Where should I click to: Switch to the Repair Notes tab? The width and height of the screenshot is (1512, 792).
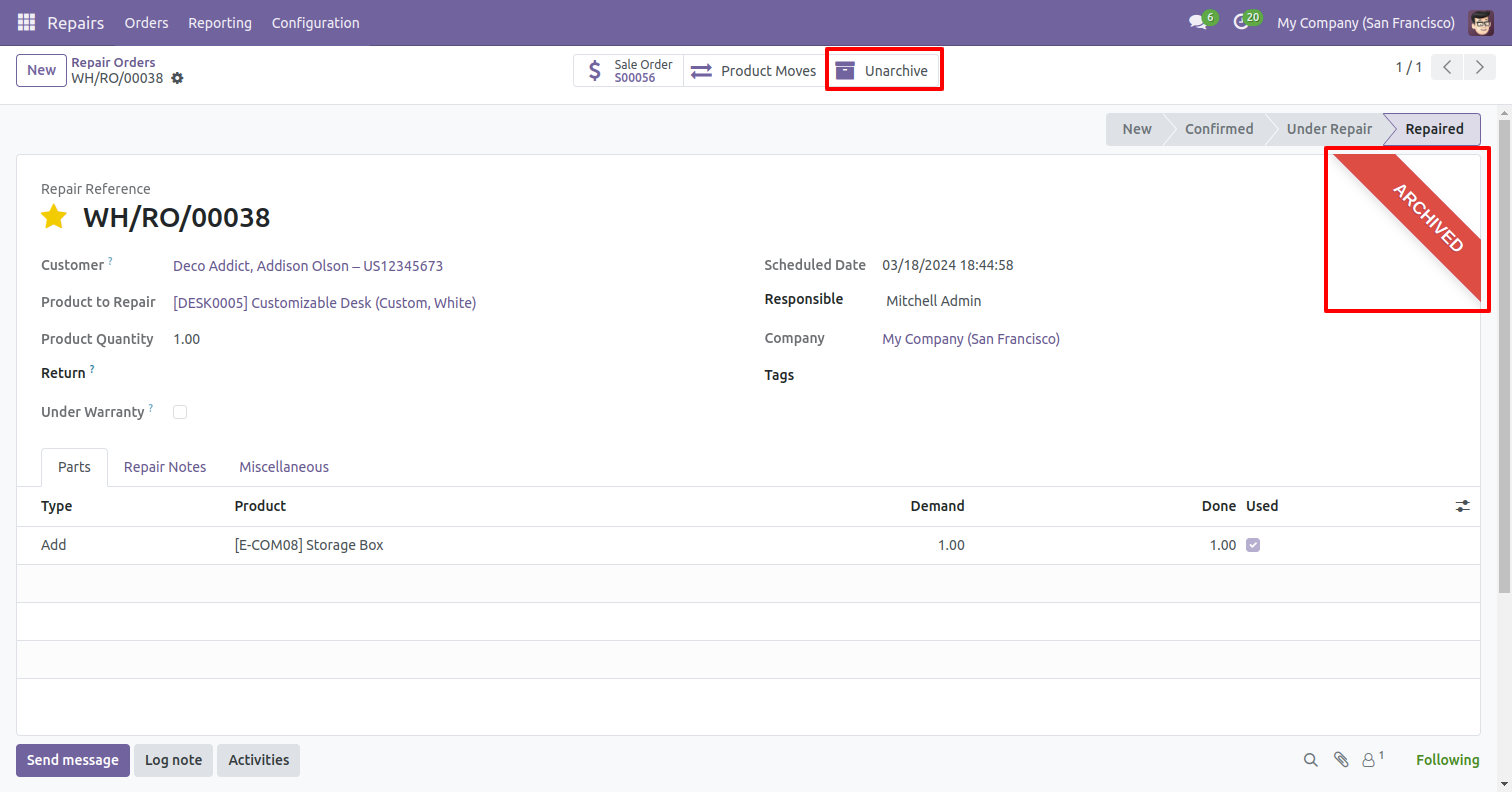click(x=165, y=467)
